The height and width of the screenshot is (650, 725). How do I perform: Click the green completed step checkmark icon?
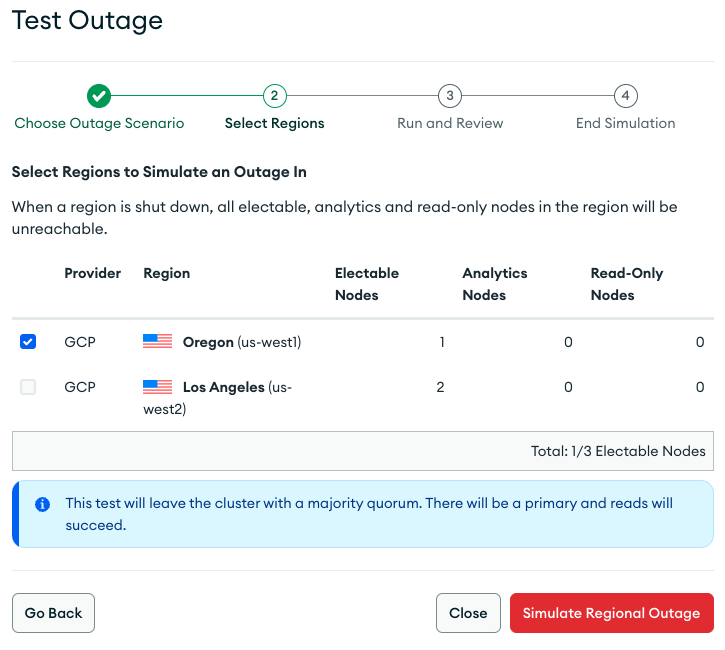coord(99,96)
